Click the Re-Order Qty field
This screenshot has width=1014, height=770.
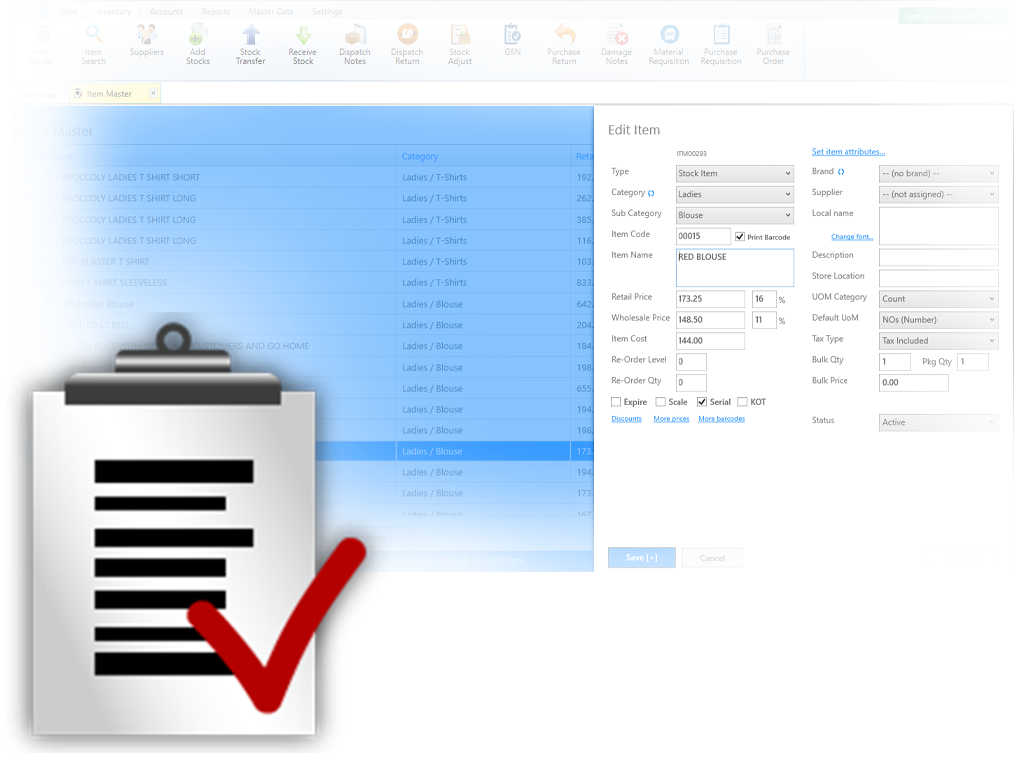tap(691, 382)
